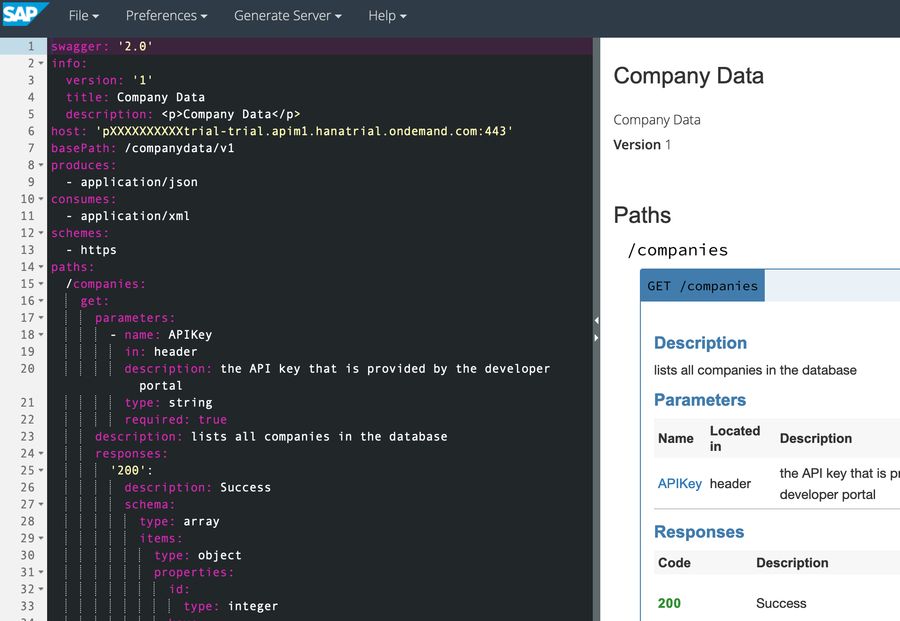Fold the get operation on line 16

(x=41, y=302)
